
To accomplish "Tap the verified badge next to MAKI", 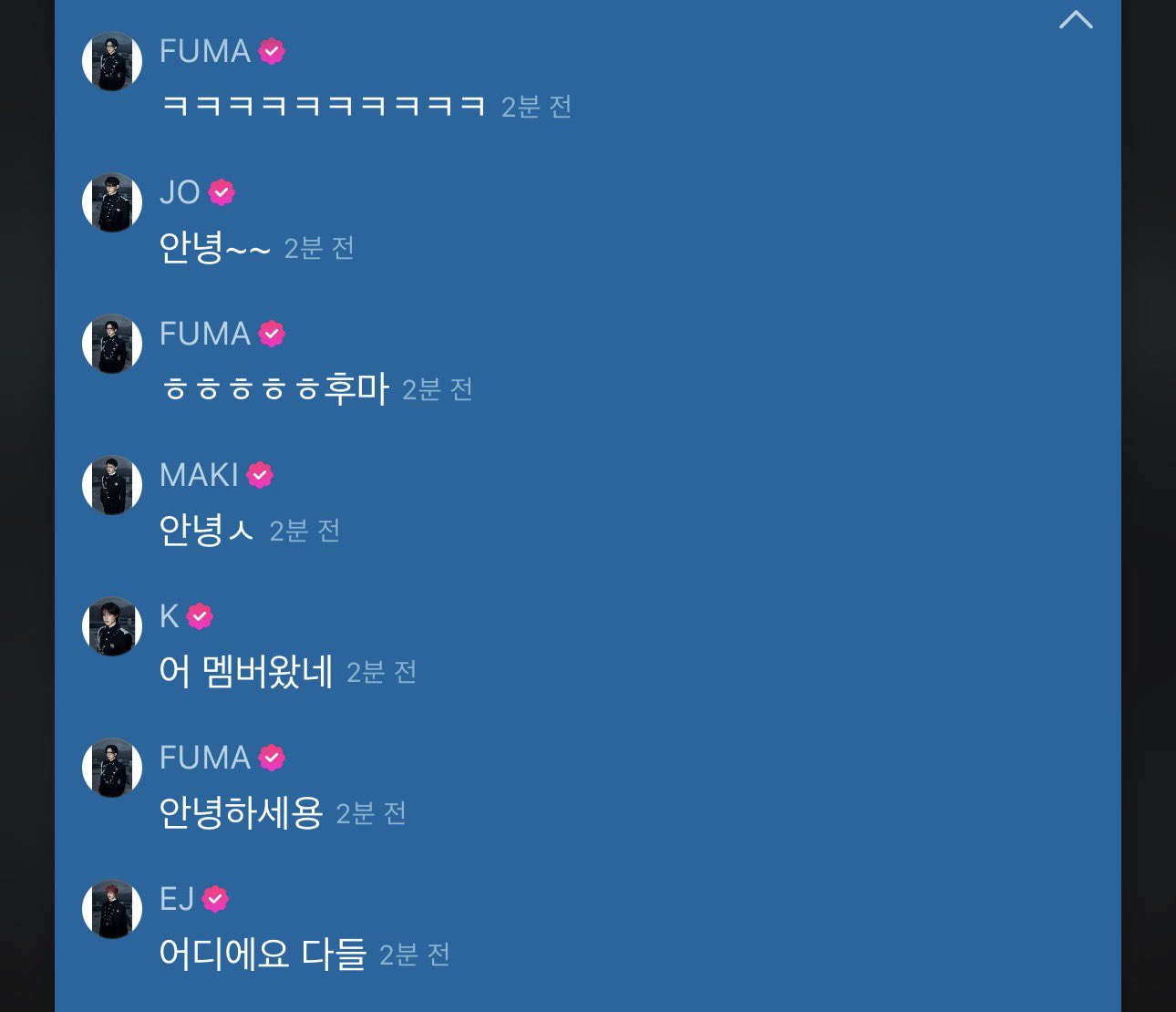I will (x=260, y=475).
